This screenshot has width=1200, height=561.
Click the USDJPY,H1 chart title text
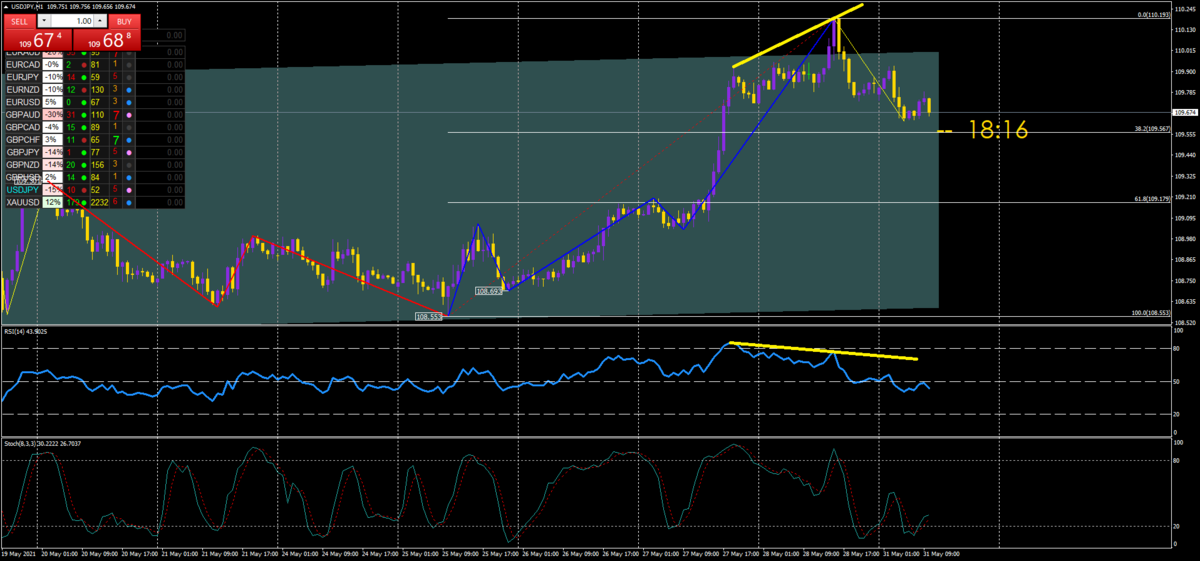tap(27, 7)
